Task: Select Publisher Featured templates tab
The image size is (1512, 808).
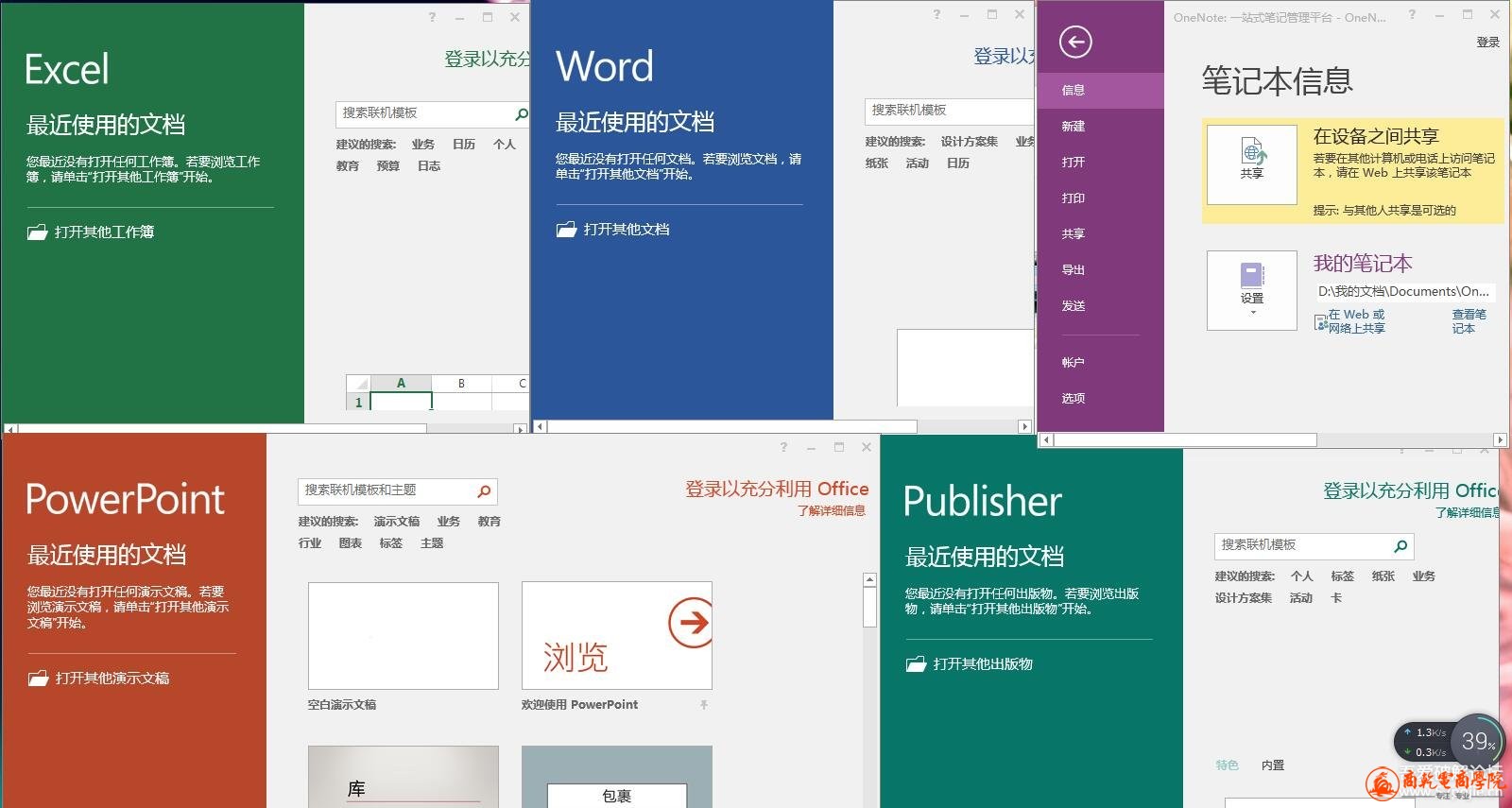Action: [x=1227, y=765]
